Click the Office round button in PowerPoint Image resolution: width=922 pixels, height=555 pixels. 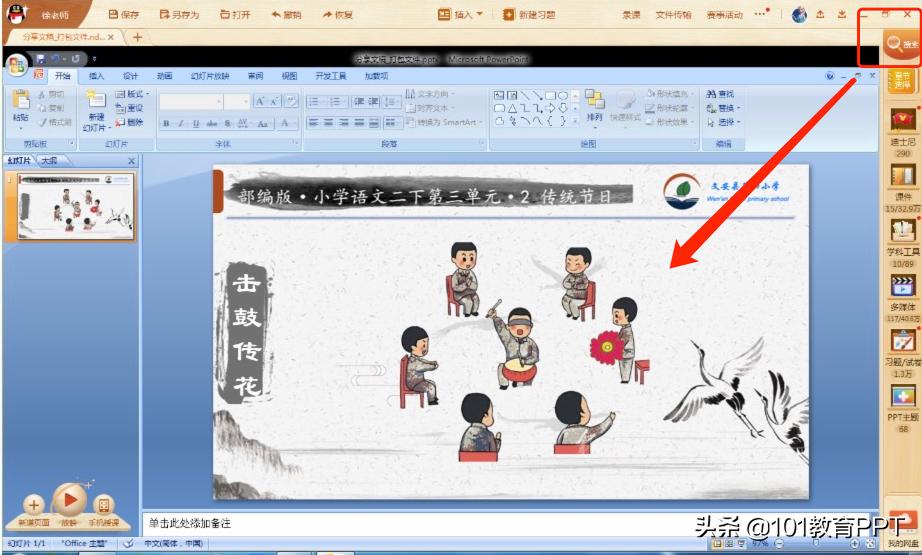(x=16, y=64)
